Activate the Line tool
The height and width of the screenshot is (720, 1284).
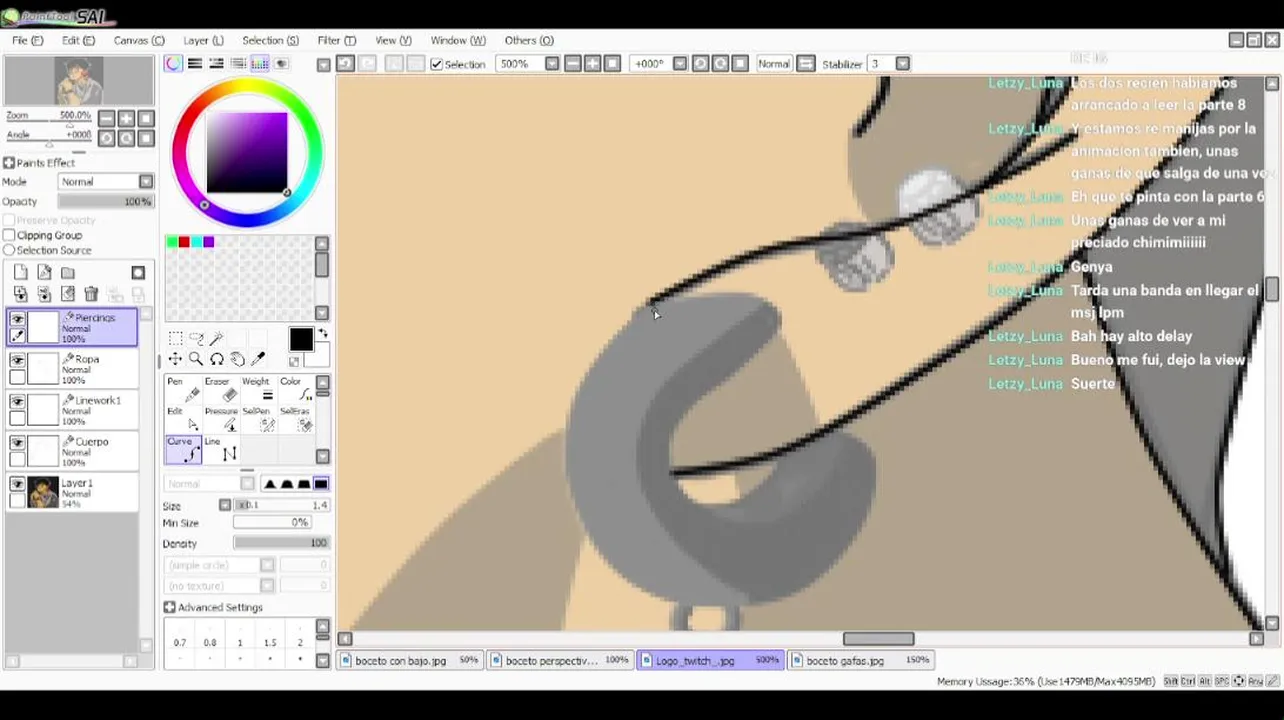(x=219, y=449)
